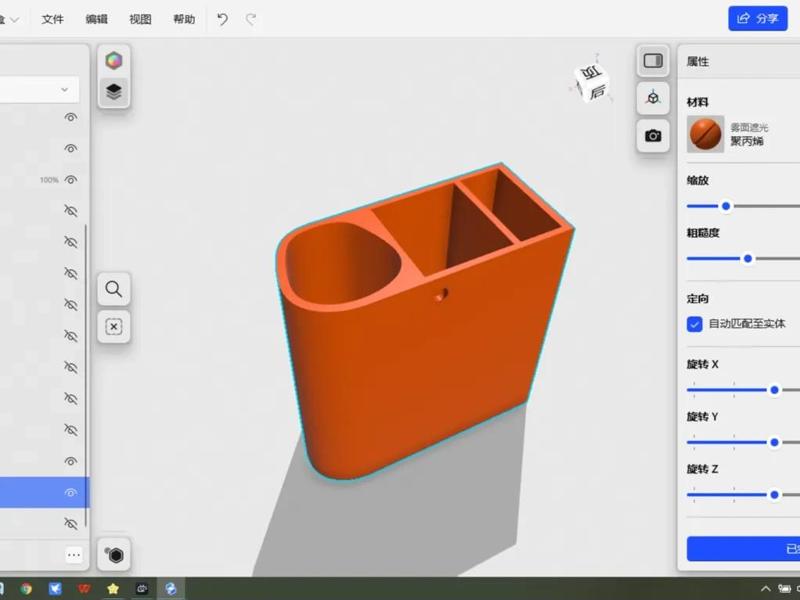Undo the last action
Screen dimensions: 800x600
[222, 19]
